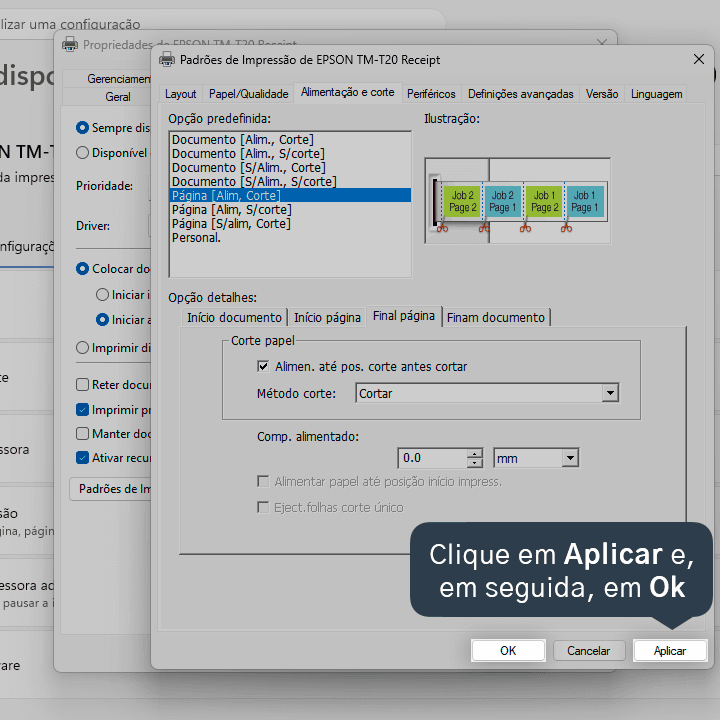The height and width of the screenshot is (720, 720).
Task: Open Gerenciamento tab in Propriedades window
Action: (107, 79)
